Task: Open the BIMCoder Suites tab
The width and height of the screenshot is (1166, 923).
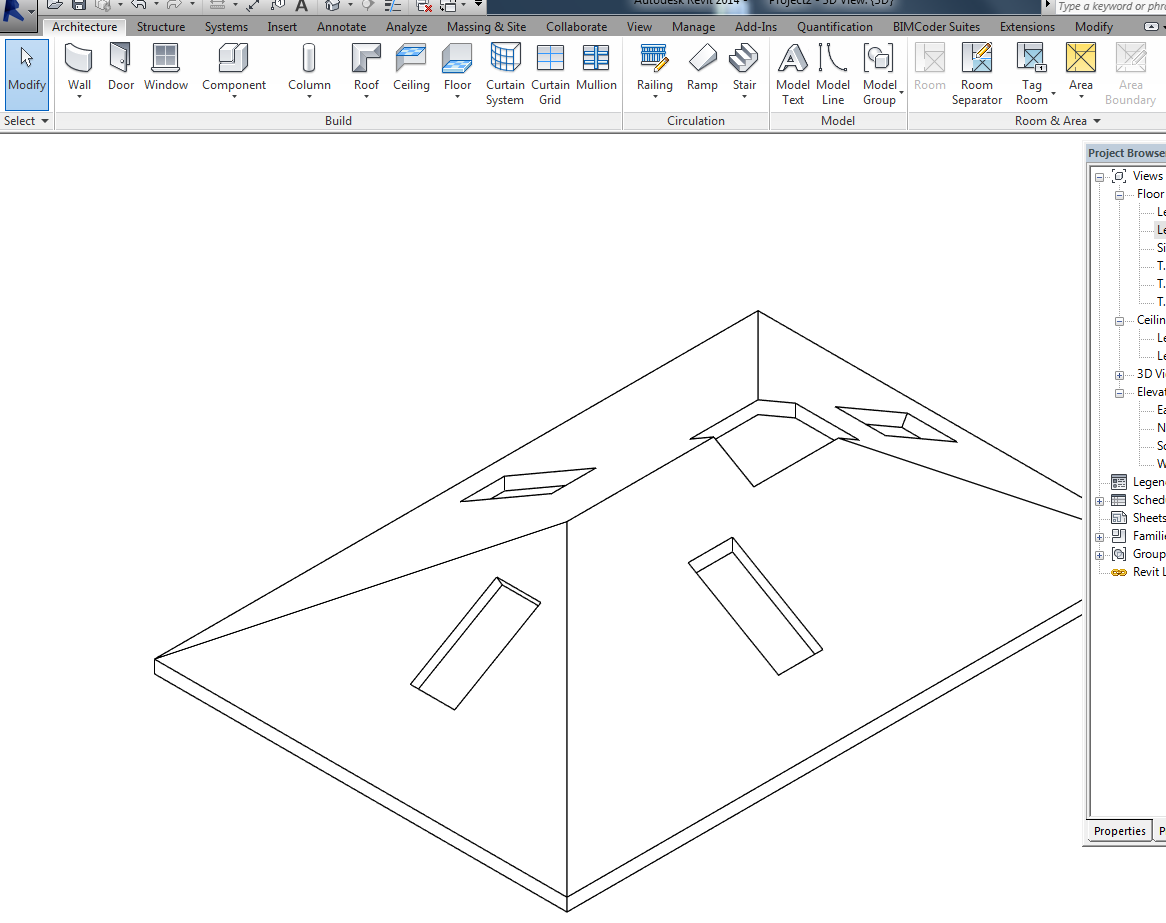Action: [936, 27]
